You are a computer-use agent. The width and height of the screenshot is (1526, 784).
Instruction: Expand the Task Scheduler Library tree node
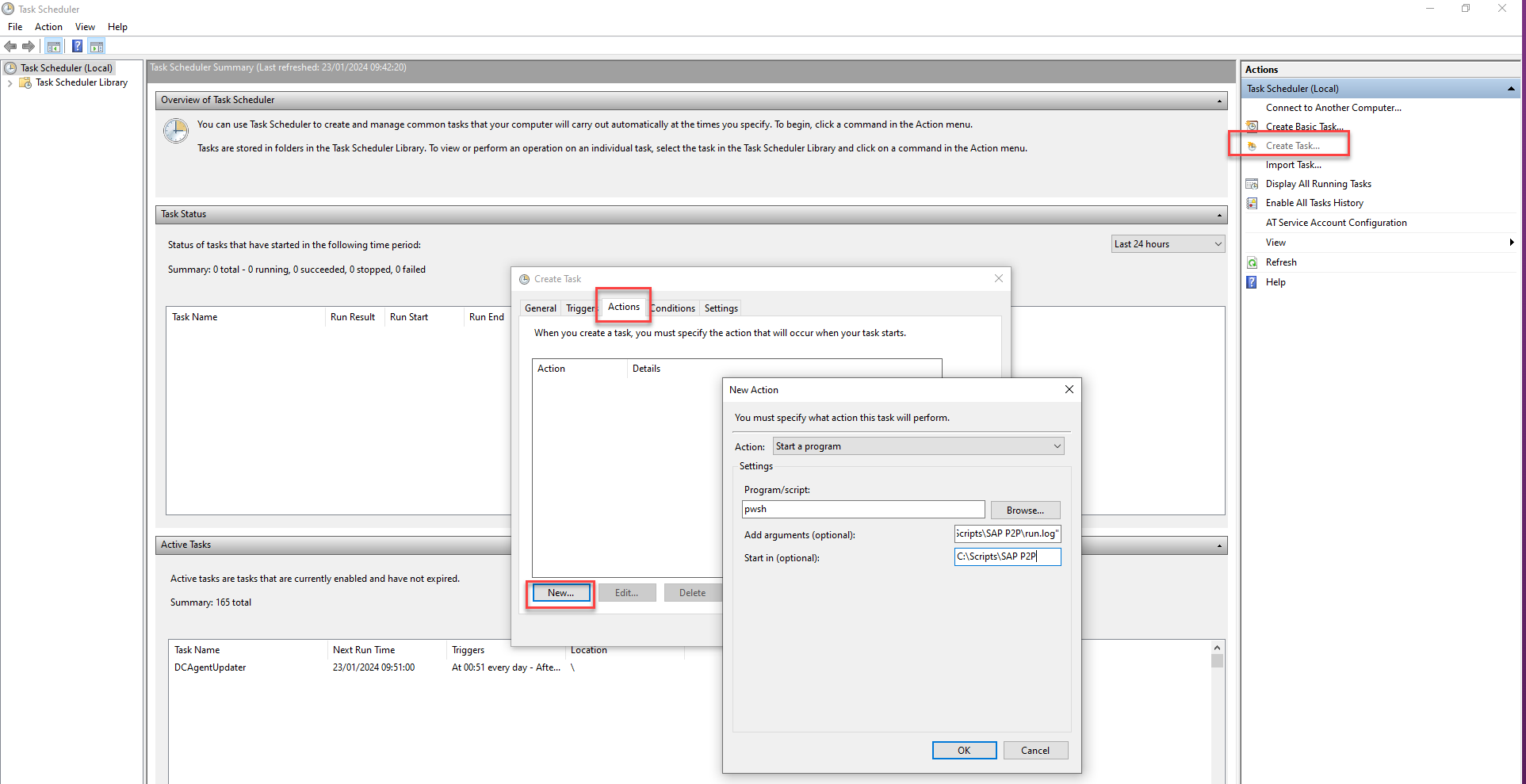[10, 82]
